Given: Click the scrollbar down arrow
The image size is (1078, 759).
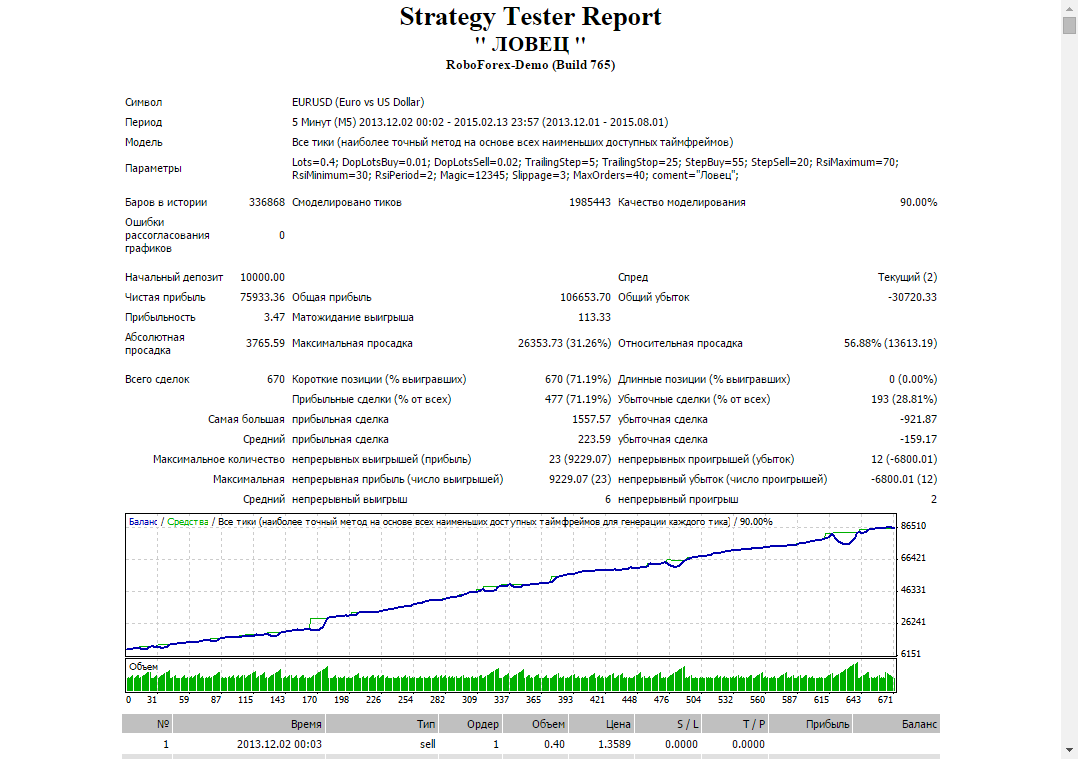Looking at the screenshot, I should tap(1069, 751).
